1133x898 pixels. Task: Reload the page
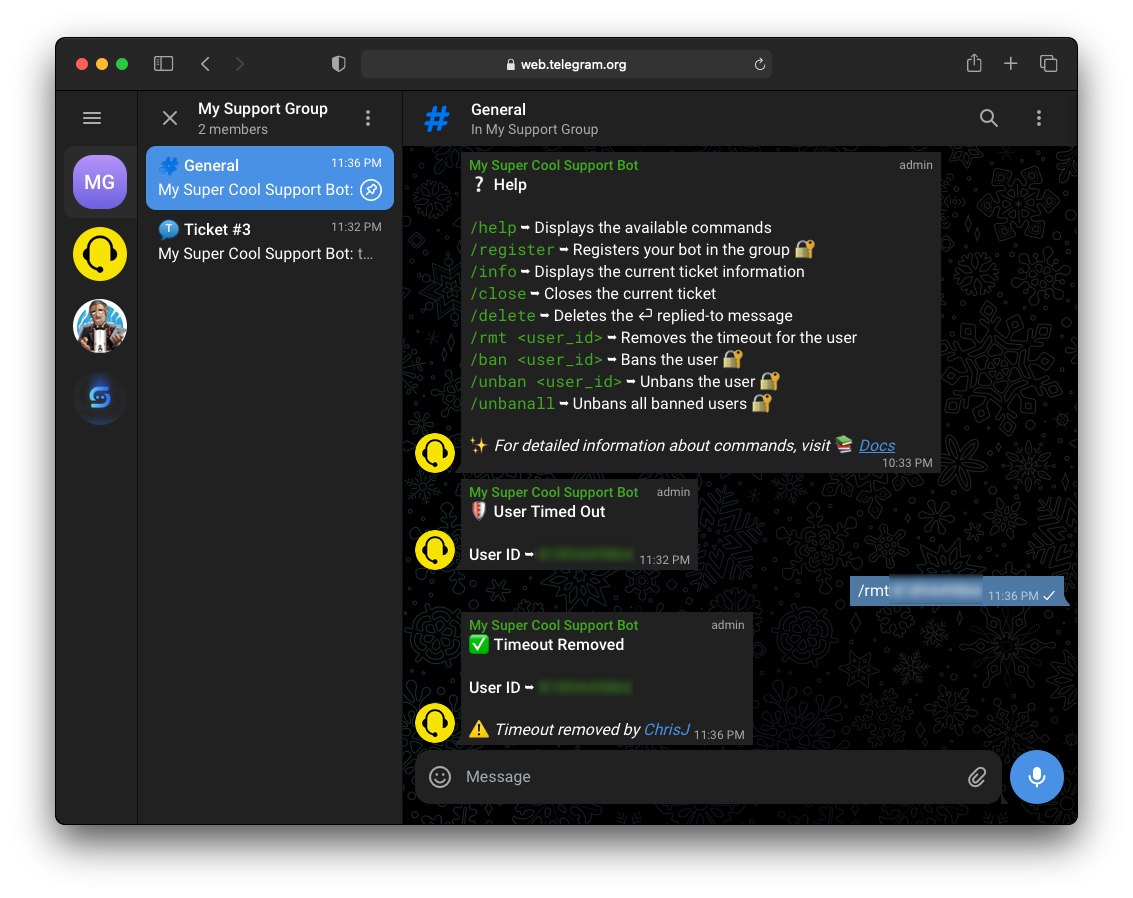click(759, 64)
